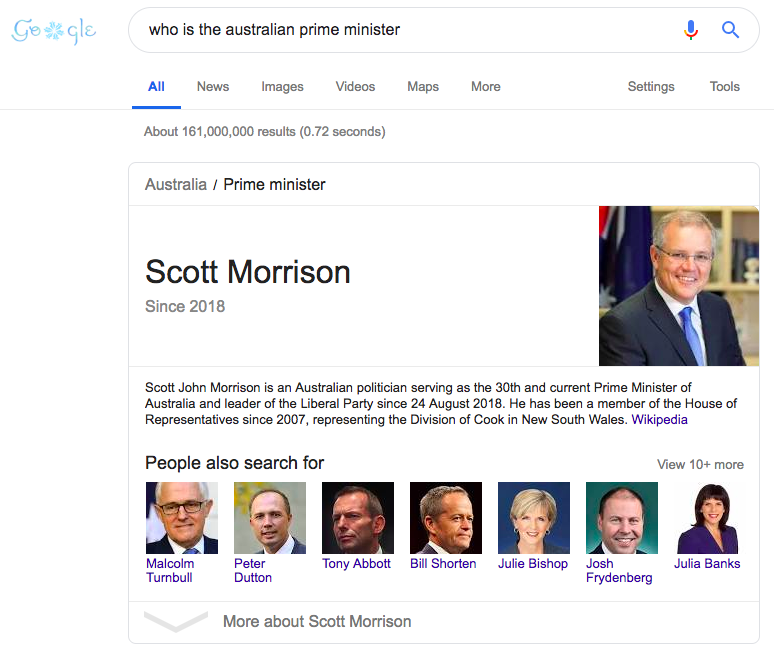774x650 pixels.
Task: Switch to the Images tab
Action: [282, 87]
